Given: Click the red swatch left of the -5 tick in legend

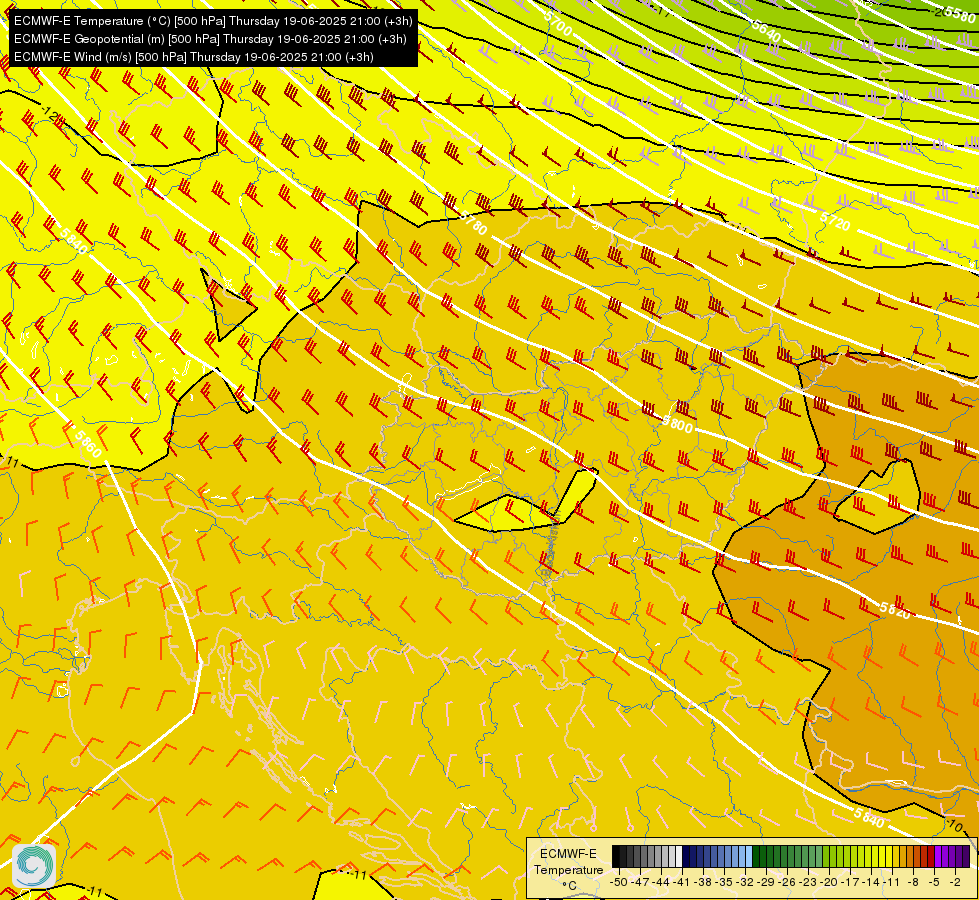Looking at the screenshot, I should (x=931, y=856).
